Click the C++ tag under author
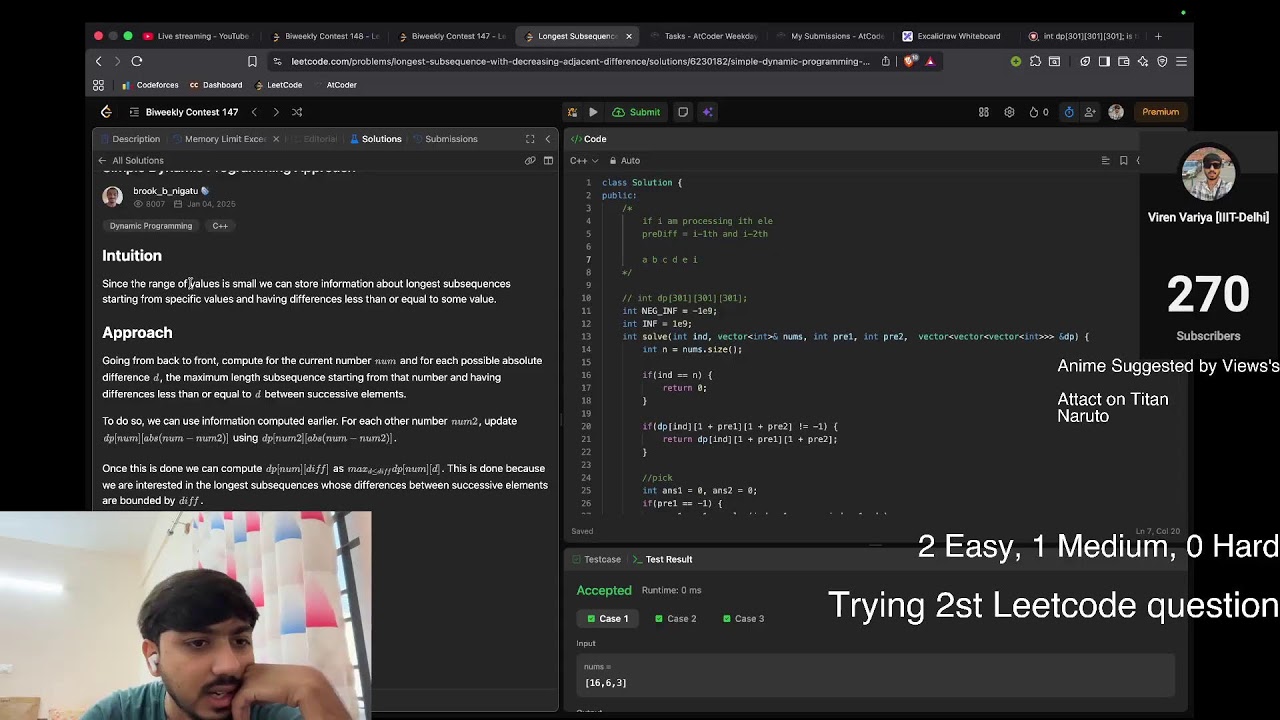This screenshot has height=720, width=1280. coord(220,226)
